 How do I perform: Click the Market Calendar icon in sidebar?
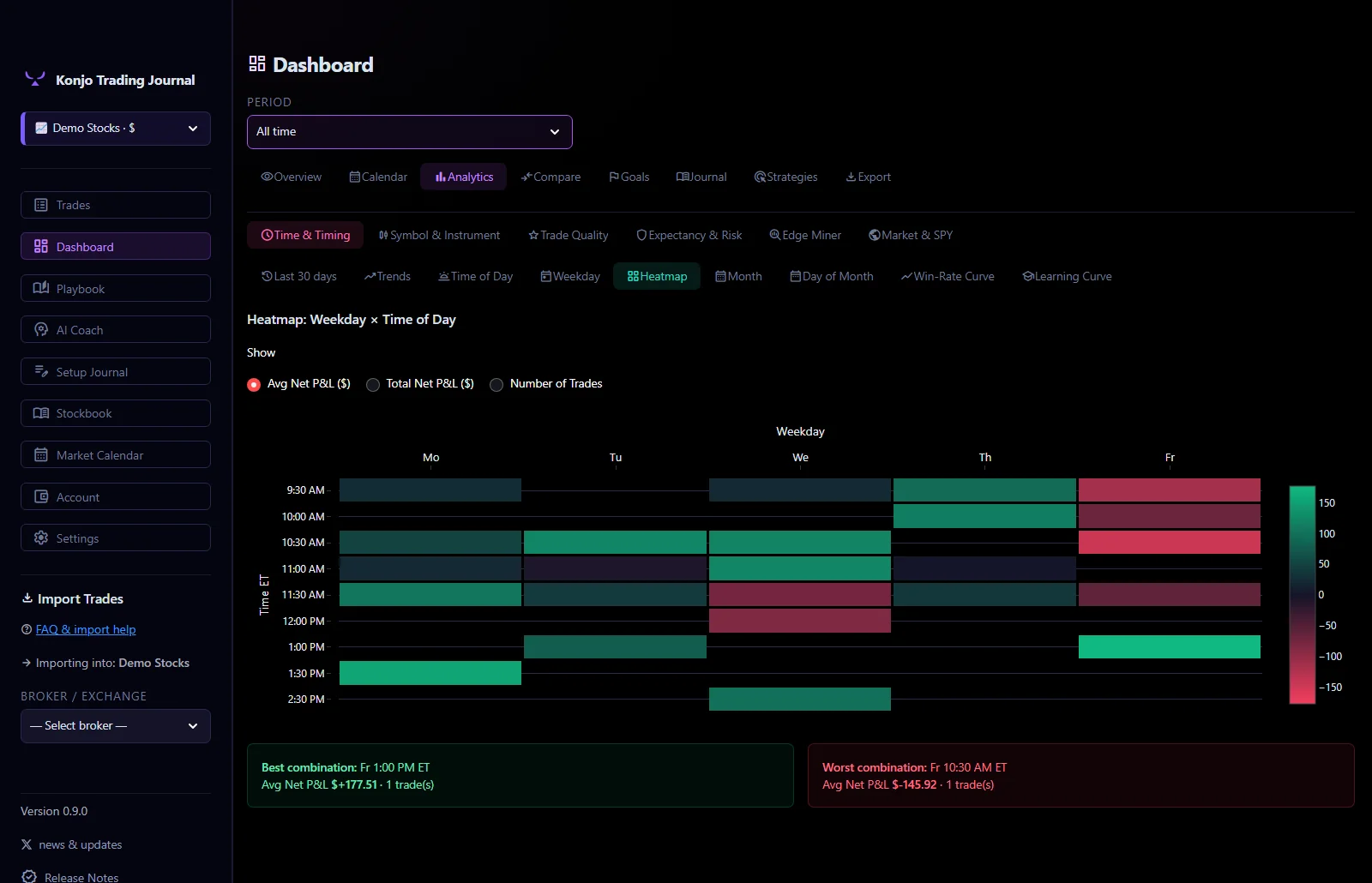coord(41,455)
